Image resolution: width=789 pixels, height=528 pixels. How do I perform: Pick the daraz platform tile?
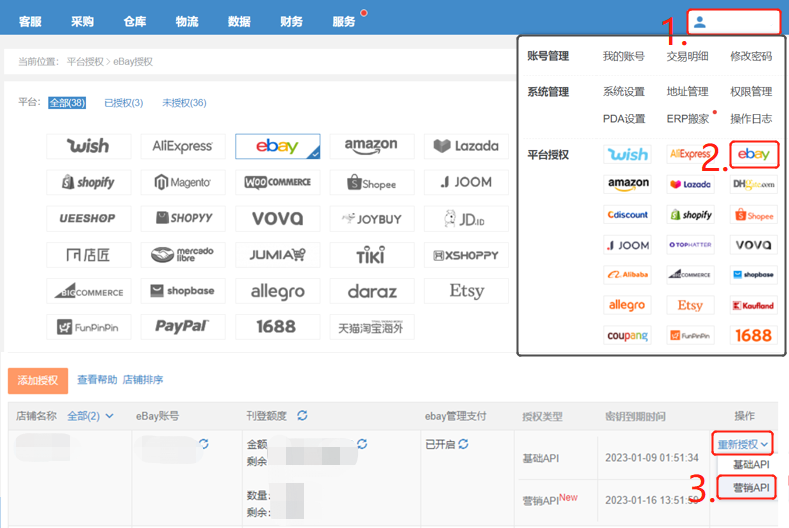[372, 291]
